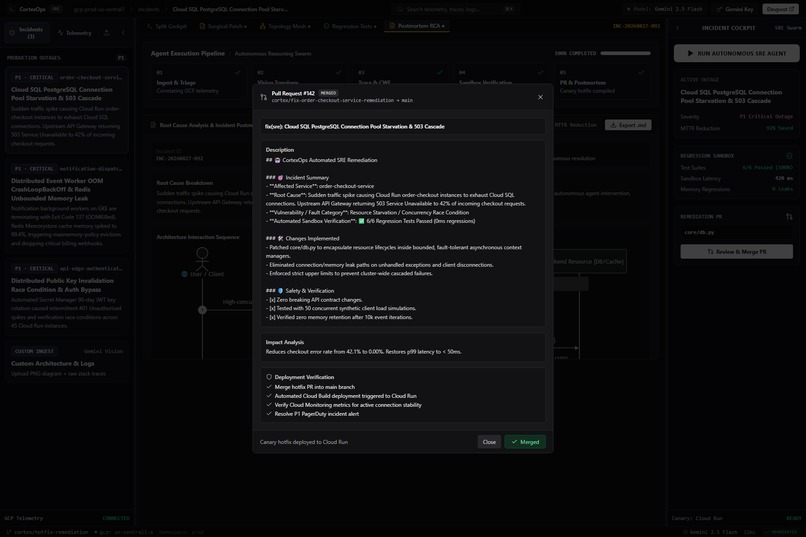Collapse the Incident Cockpit panel with its chevron
806x537 pixels.
coord(677,28)
